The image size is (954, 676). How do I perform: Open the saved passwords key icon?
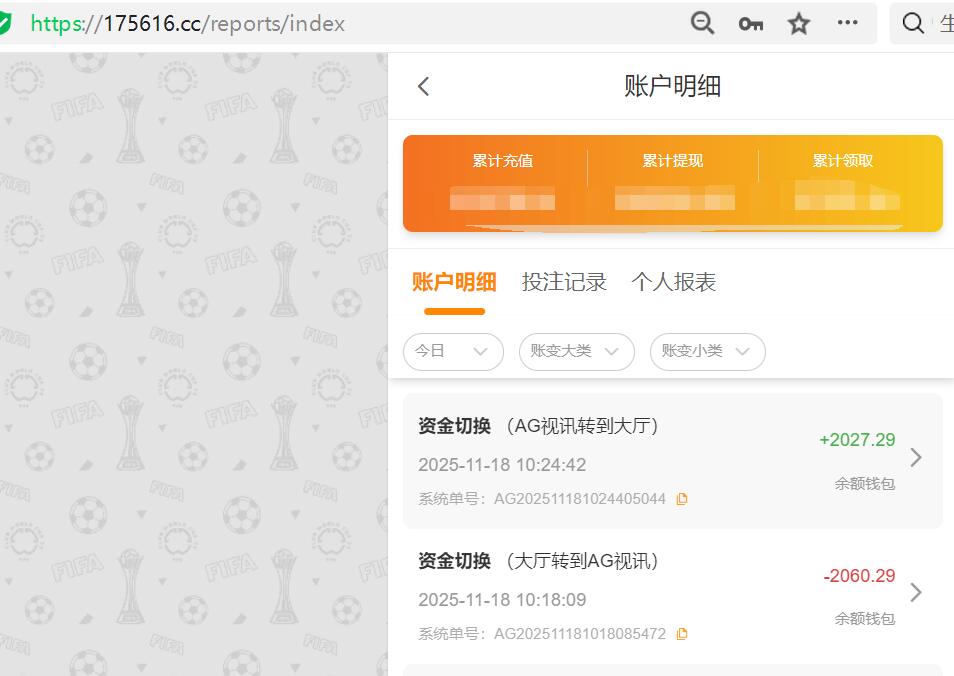point(750,22)
